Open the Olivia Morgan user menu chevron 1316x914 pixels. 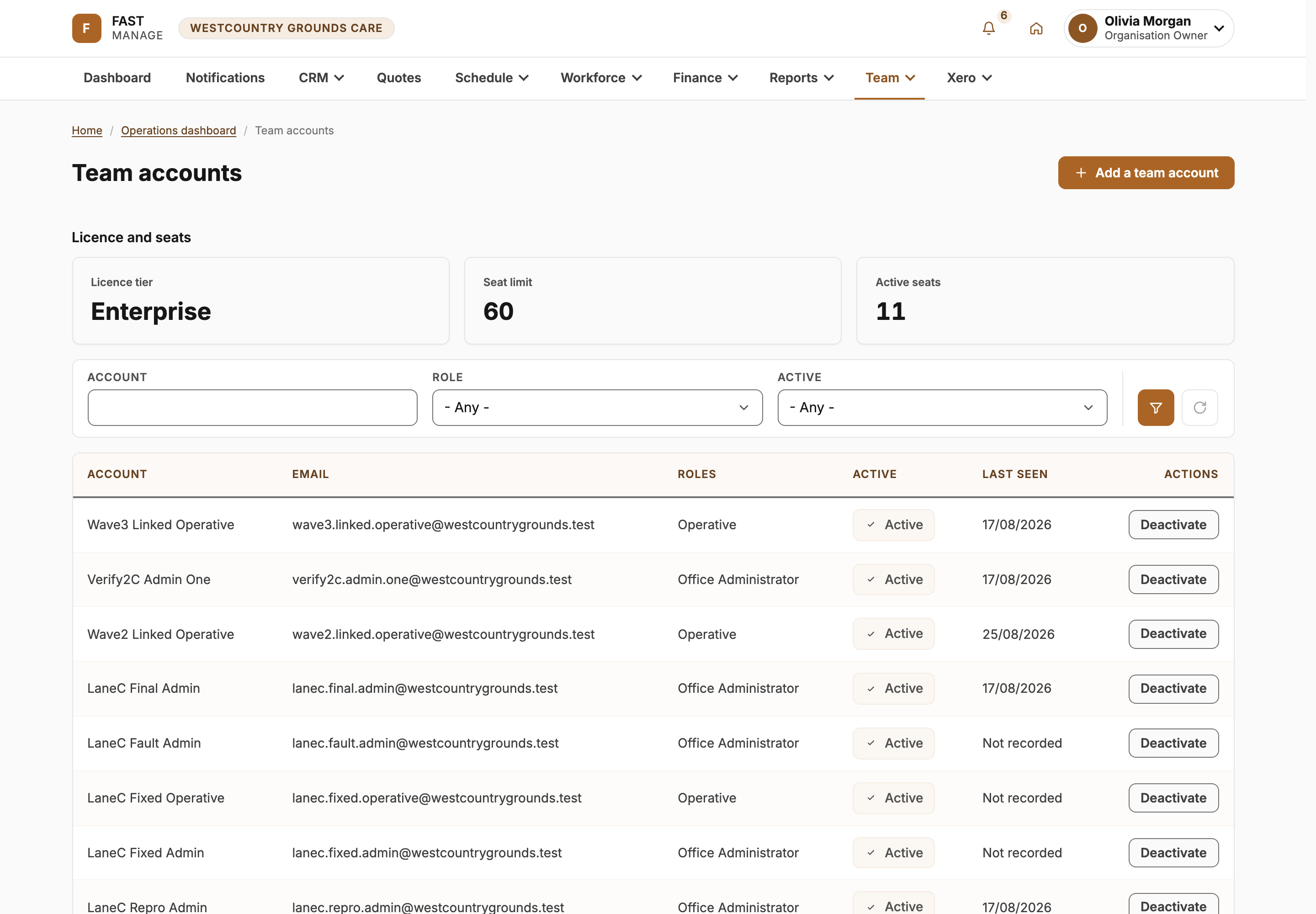pos(1219,28)
